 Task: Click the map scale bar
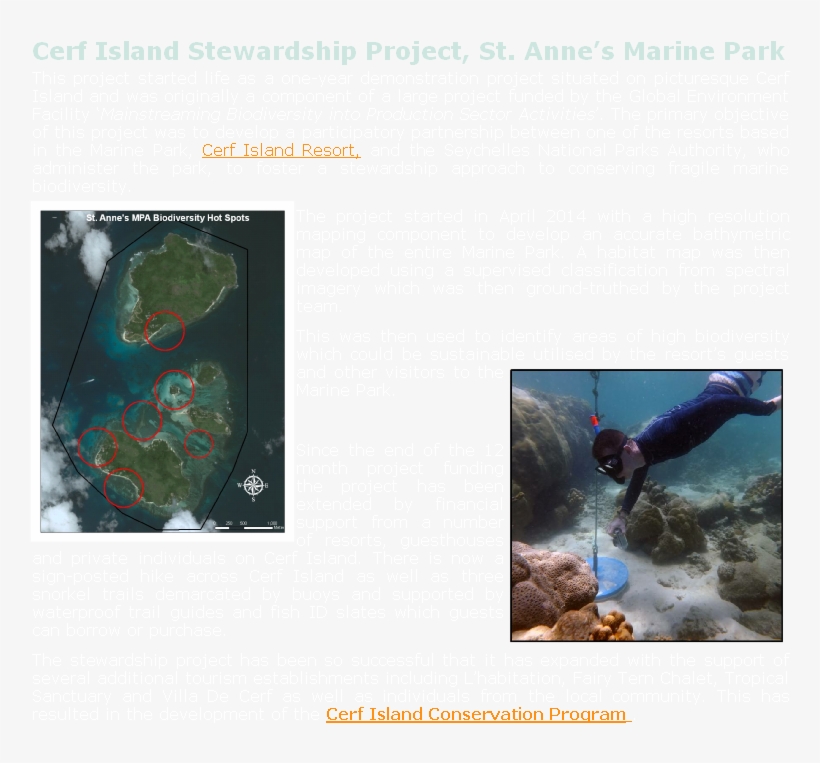point(246,527)
